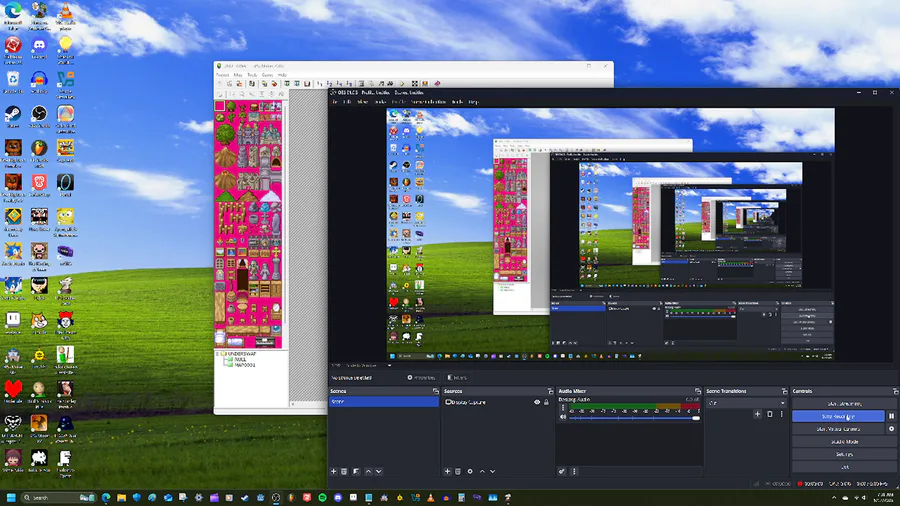The image size is (900, 506).
Task: Click the Windows taskbar search box
Action: coord(58,497)
